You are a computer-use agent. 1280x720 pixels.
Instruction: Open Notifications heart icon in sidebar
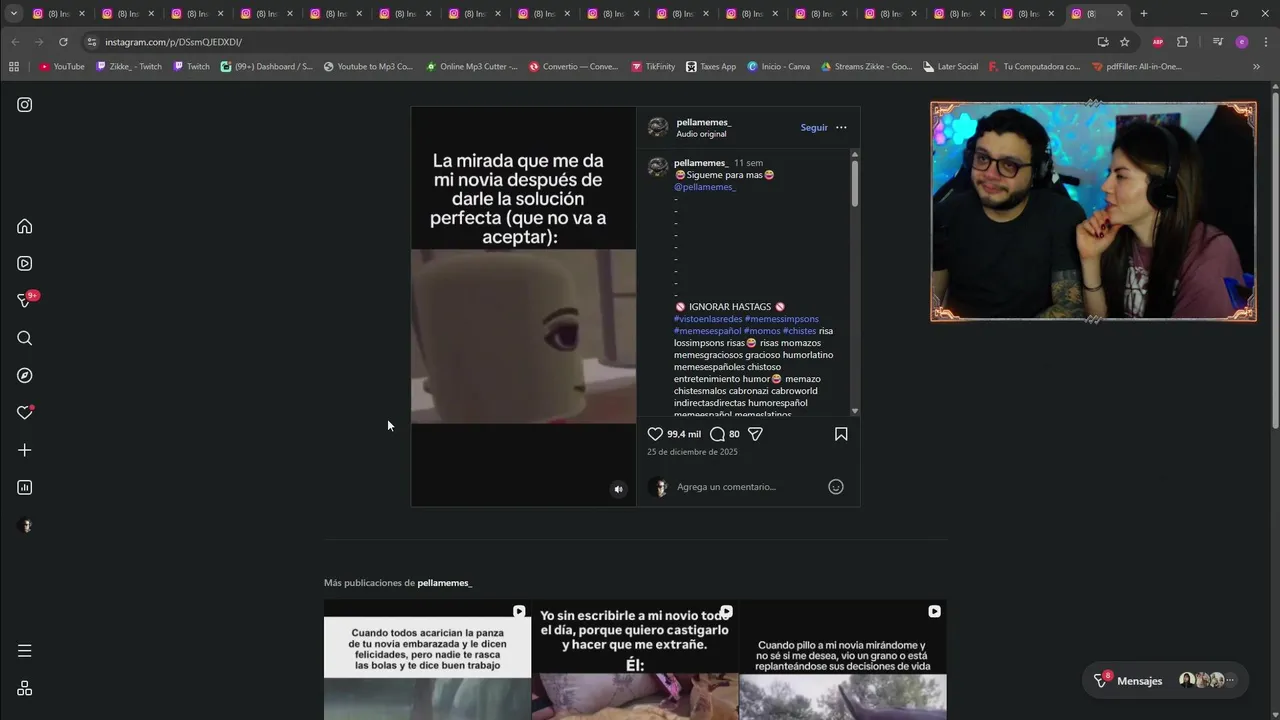point(25,413)
